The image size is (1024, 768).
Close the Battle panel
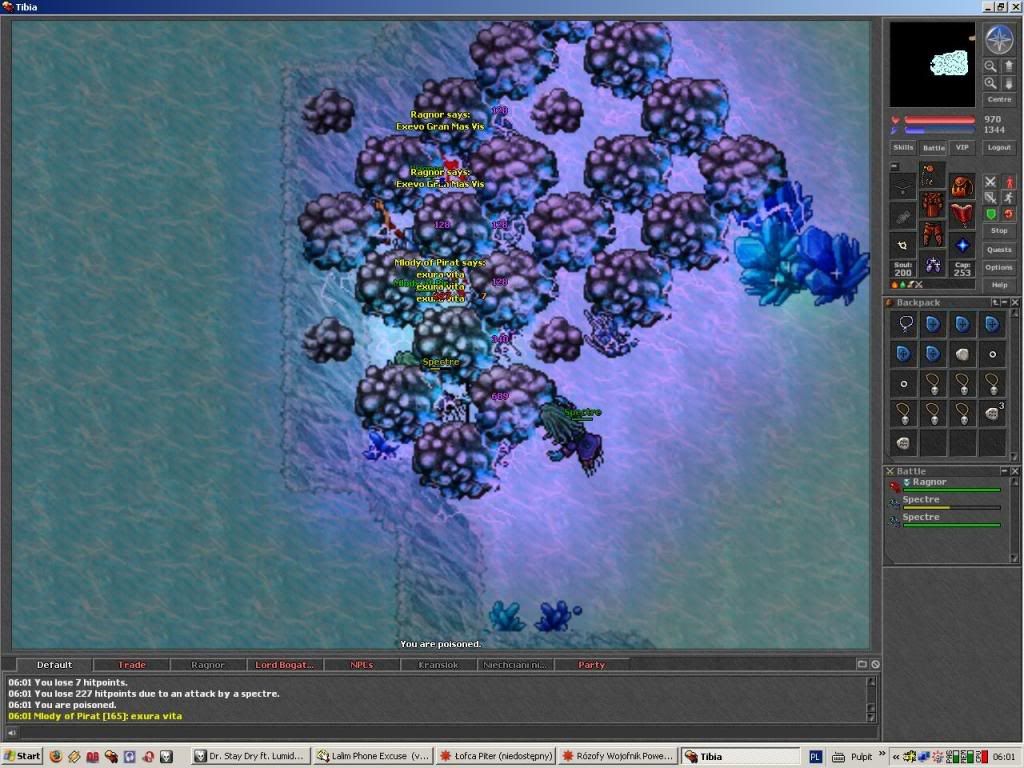(1015, 471)
